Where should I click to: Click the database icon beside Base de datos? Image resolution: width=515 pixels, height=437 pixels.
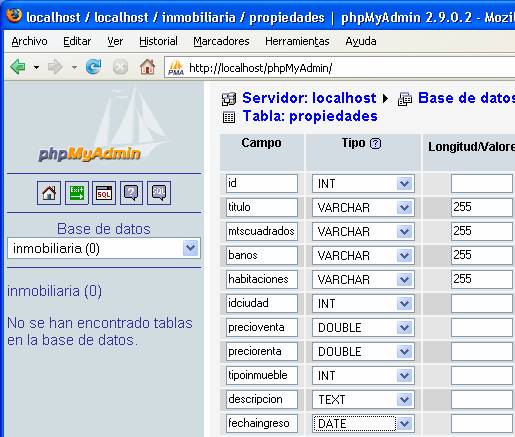[405, 99]
